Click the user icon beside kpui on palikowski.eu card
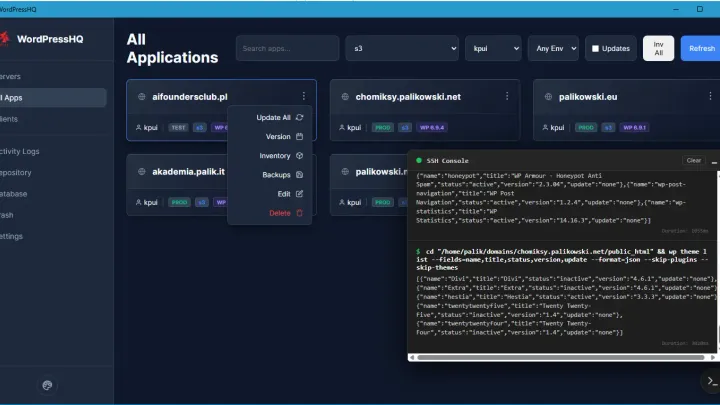 [x=545, y=128]
